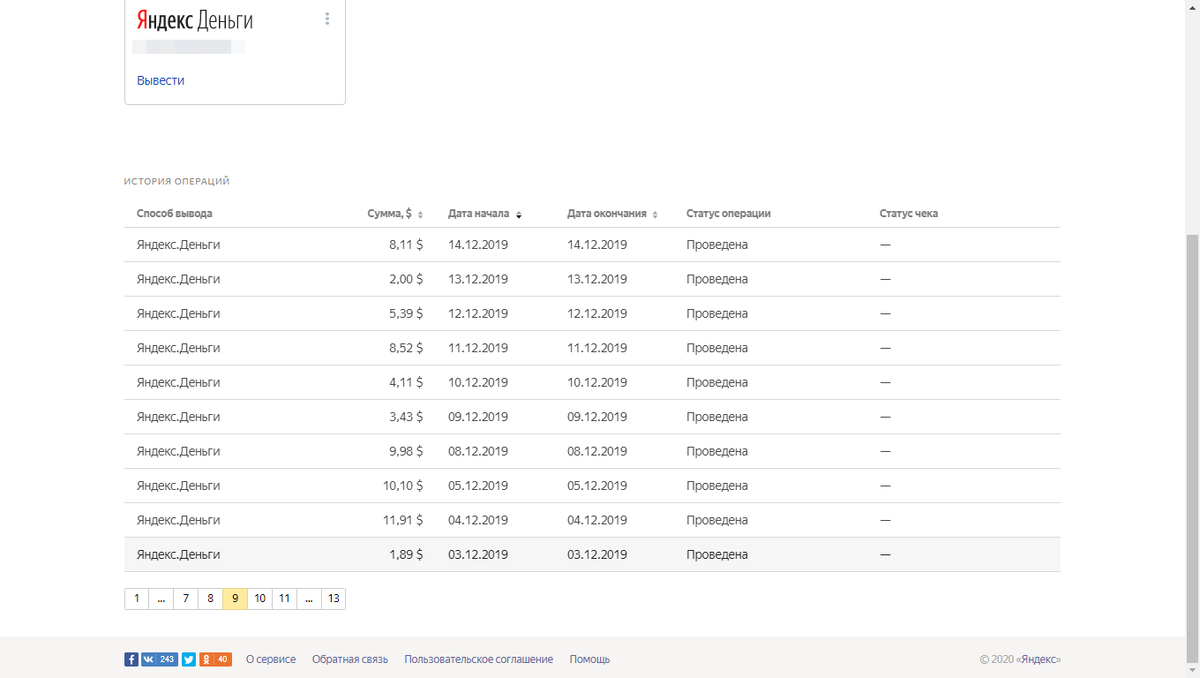Sort by Дата окончания column arrows
This screenshot has height=678, width=1200.
(655, 214)
